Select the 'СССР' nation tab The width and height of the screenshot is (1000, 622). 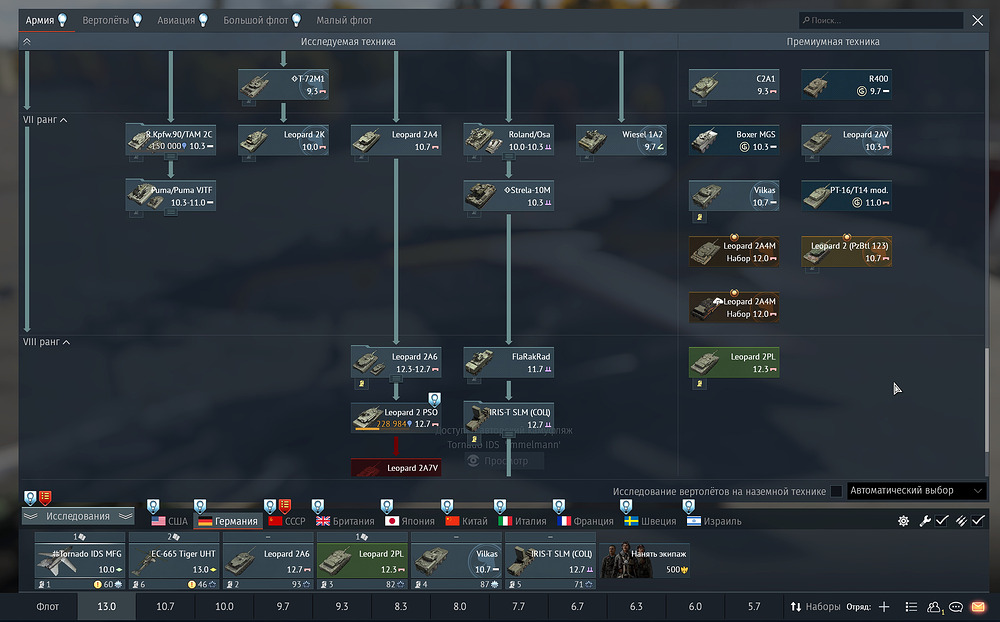[288, 521]
